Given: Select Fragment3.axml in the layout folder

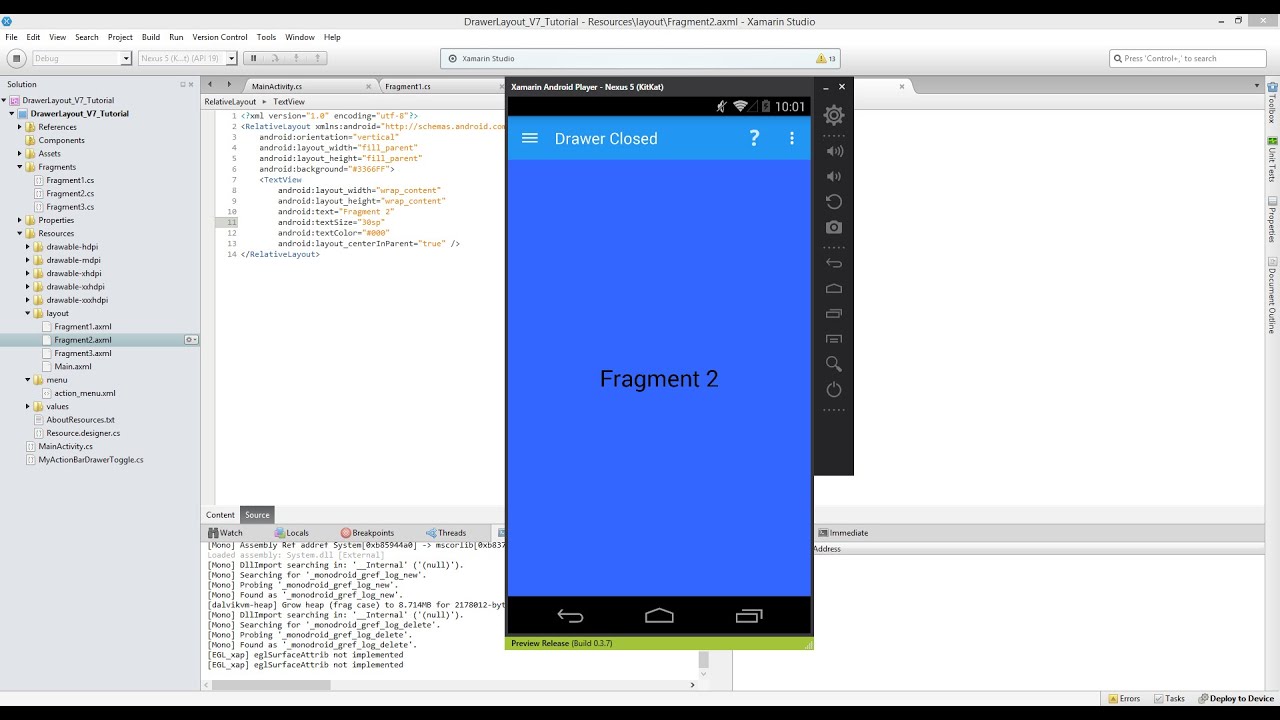Looking at the screenshot, I should click(x=83, y=353).
